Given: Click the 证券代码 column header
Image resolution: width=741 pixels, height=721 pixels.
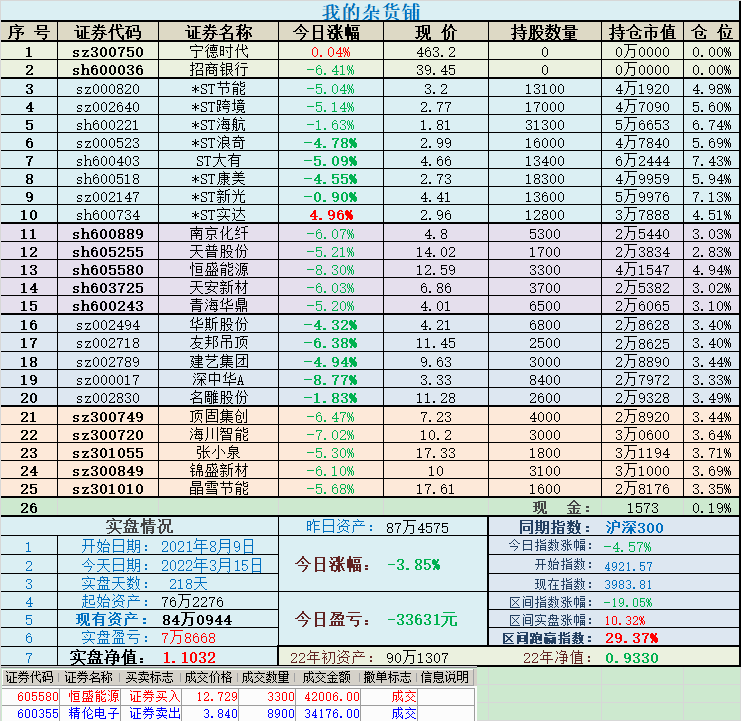Looking at the screenshot, I should coord(108,32).
